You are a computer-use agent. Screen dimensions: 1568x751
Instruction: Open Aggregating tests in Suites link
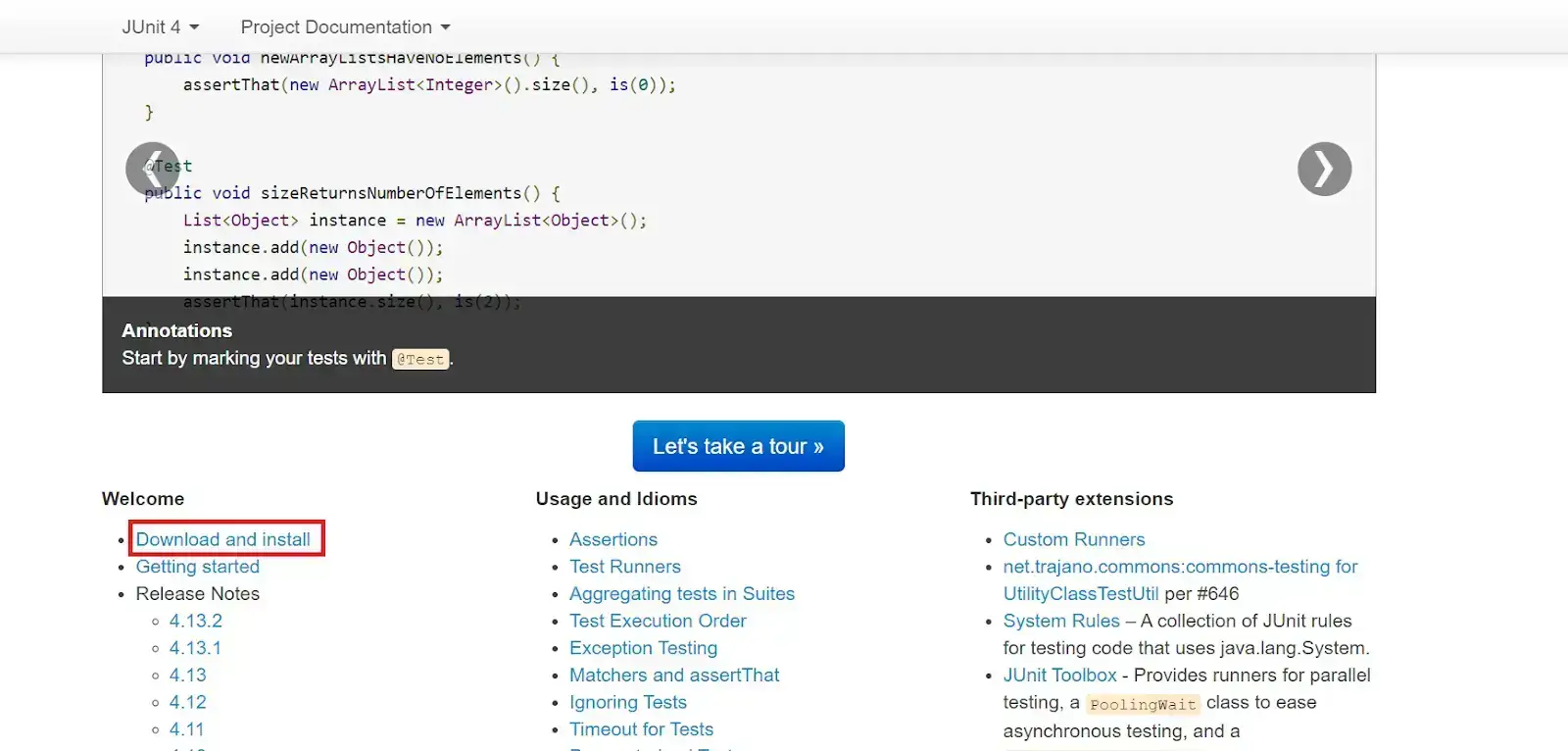click(x=682, y=594)
